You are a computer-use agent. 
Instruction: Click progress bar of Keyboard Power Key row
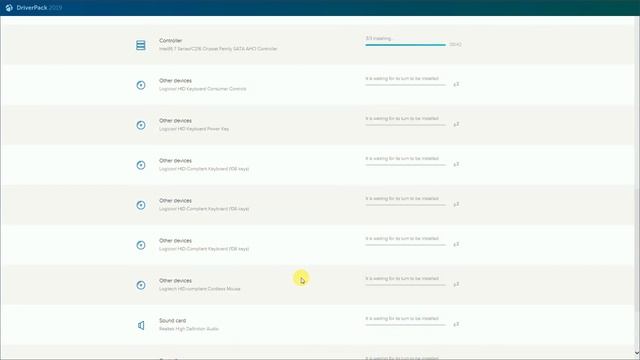(x=405, y=124)
